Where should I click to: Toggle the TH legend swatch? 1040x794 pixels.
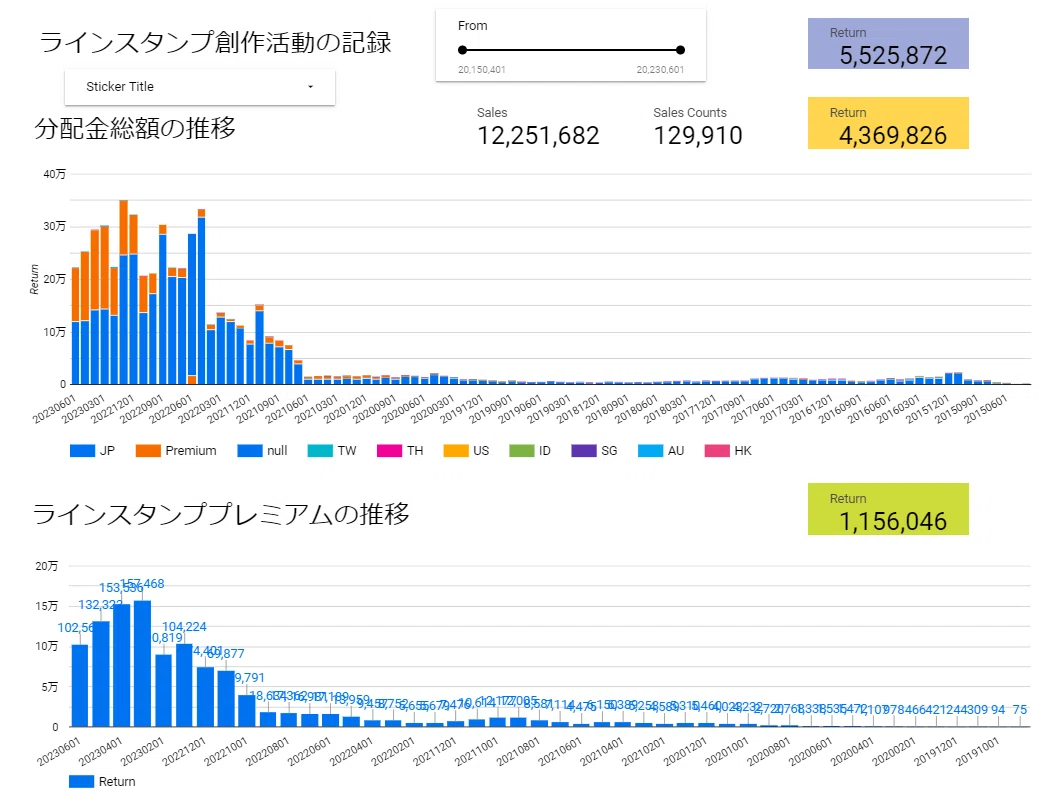point(389,451)
